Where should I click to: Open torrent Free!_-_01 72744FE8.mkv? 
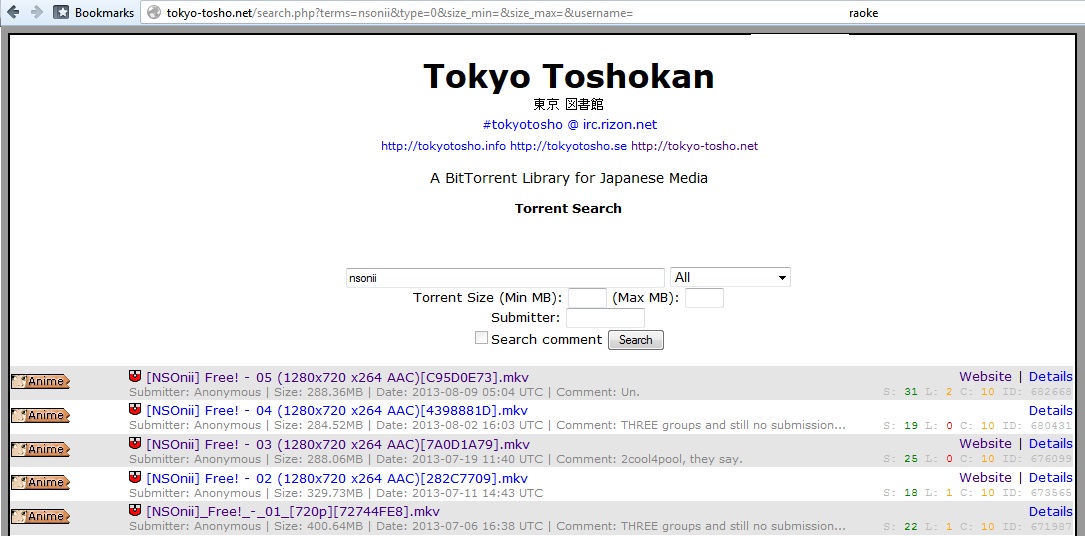(293, 512)
